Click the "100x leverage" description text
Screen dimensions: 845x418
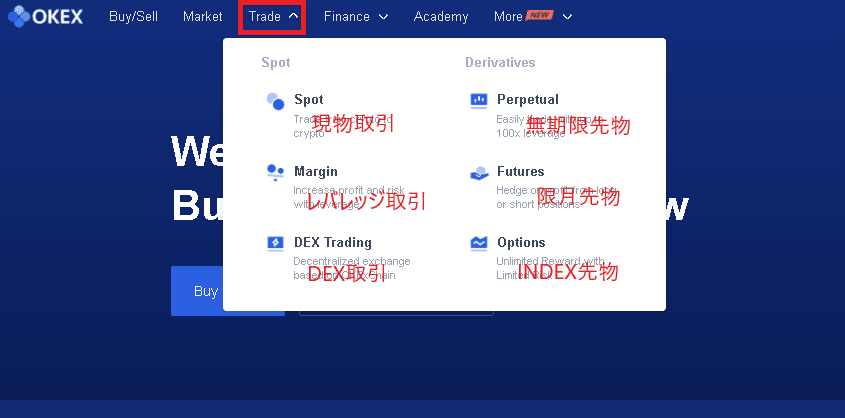point(531,133)
